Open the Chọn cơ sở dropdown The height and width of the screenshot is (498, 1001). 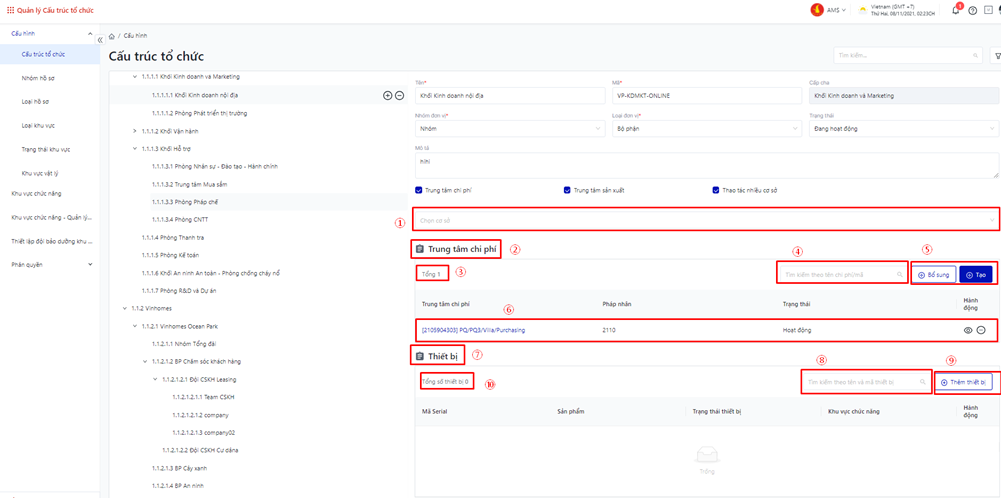pos(706,220)
